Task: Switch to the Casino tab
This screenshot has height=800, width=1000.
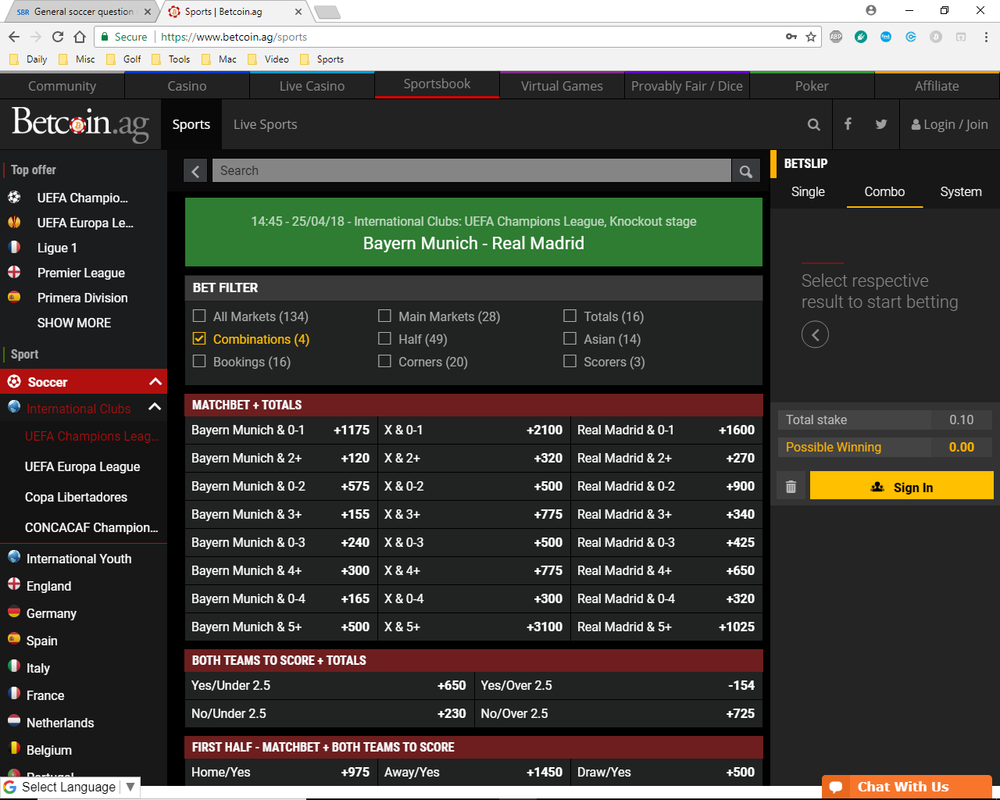Action: click(187, 85)
